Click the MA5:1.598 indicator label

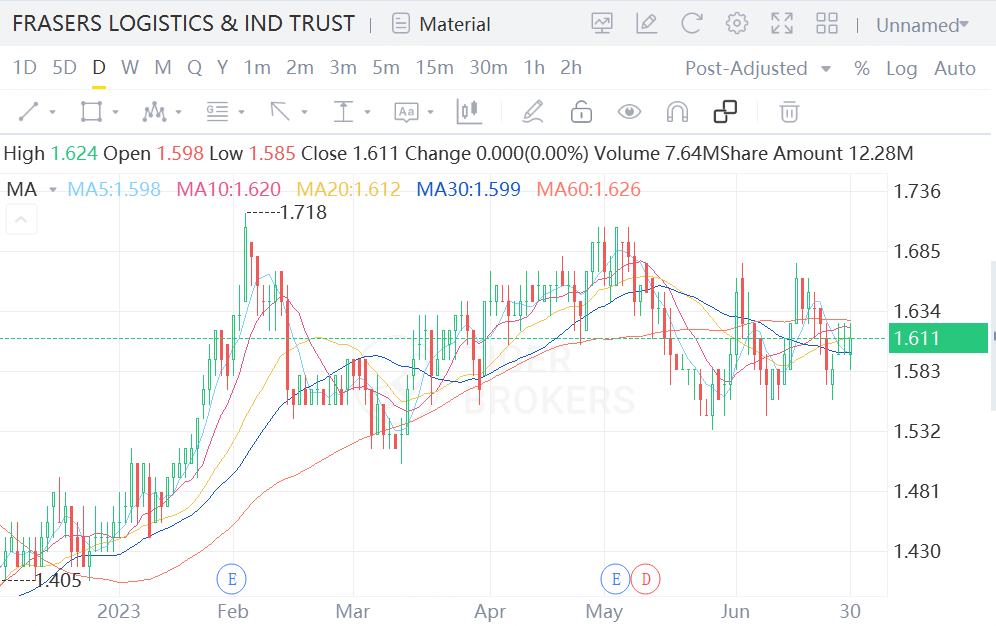point(114,189)
